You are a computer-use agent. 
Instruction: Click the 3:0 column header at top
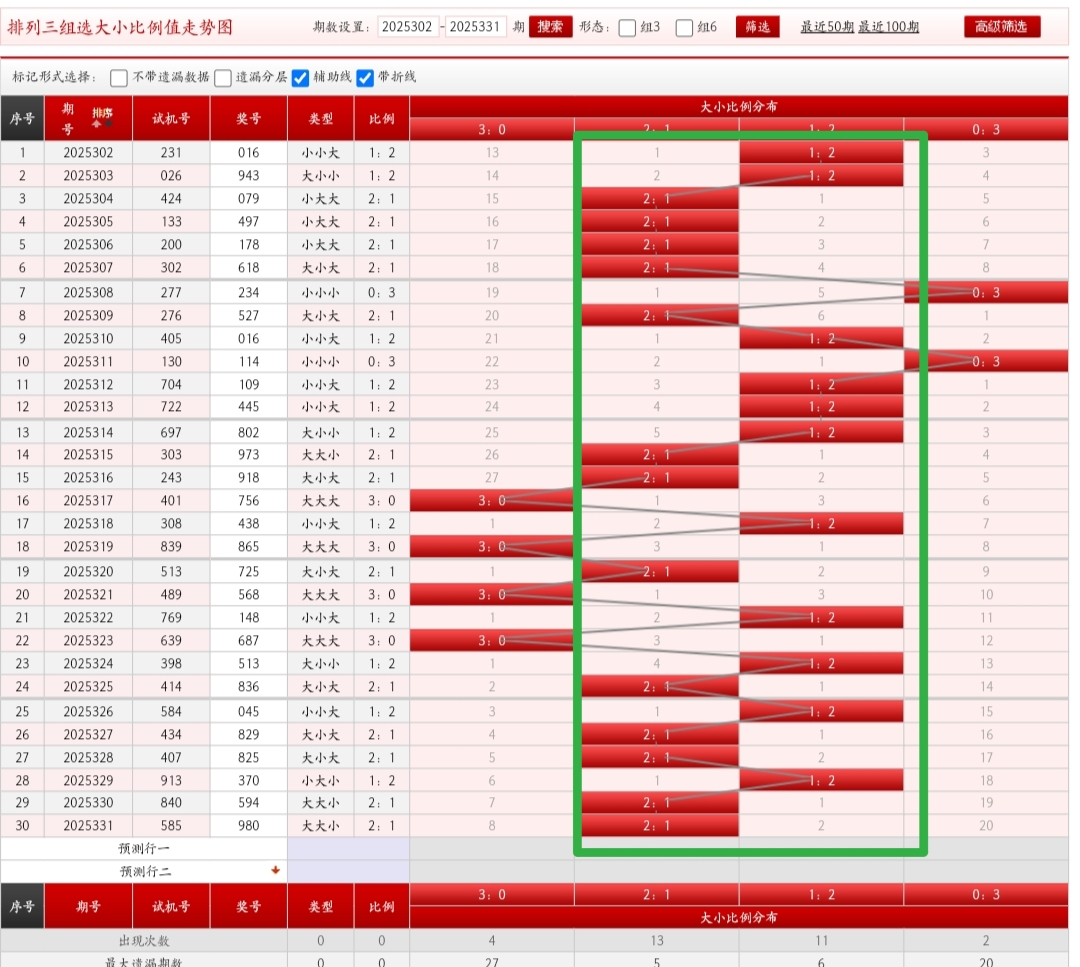click(492, 129)
